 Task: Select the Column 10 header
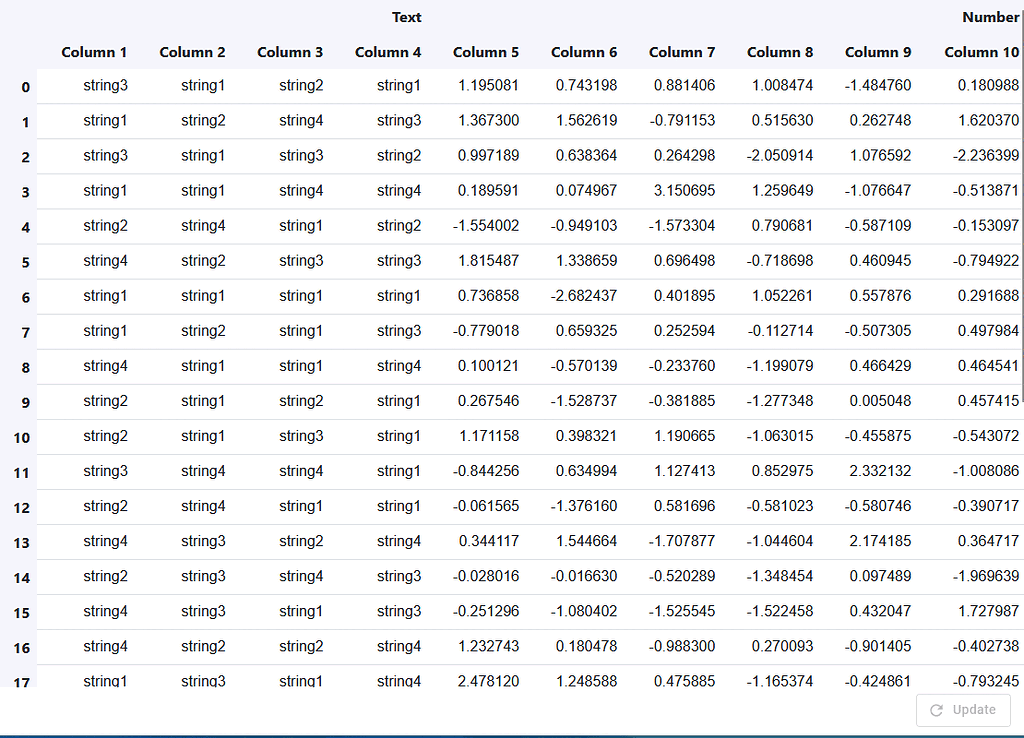coord(981,52)
